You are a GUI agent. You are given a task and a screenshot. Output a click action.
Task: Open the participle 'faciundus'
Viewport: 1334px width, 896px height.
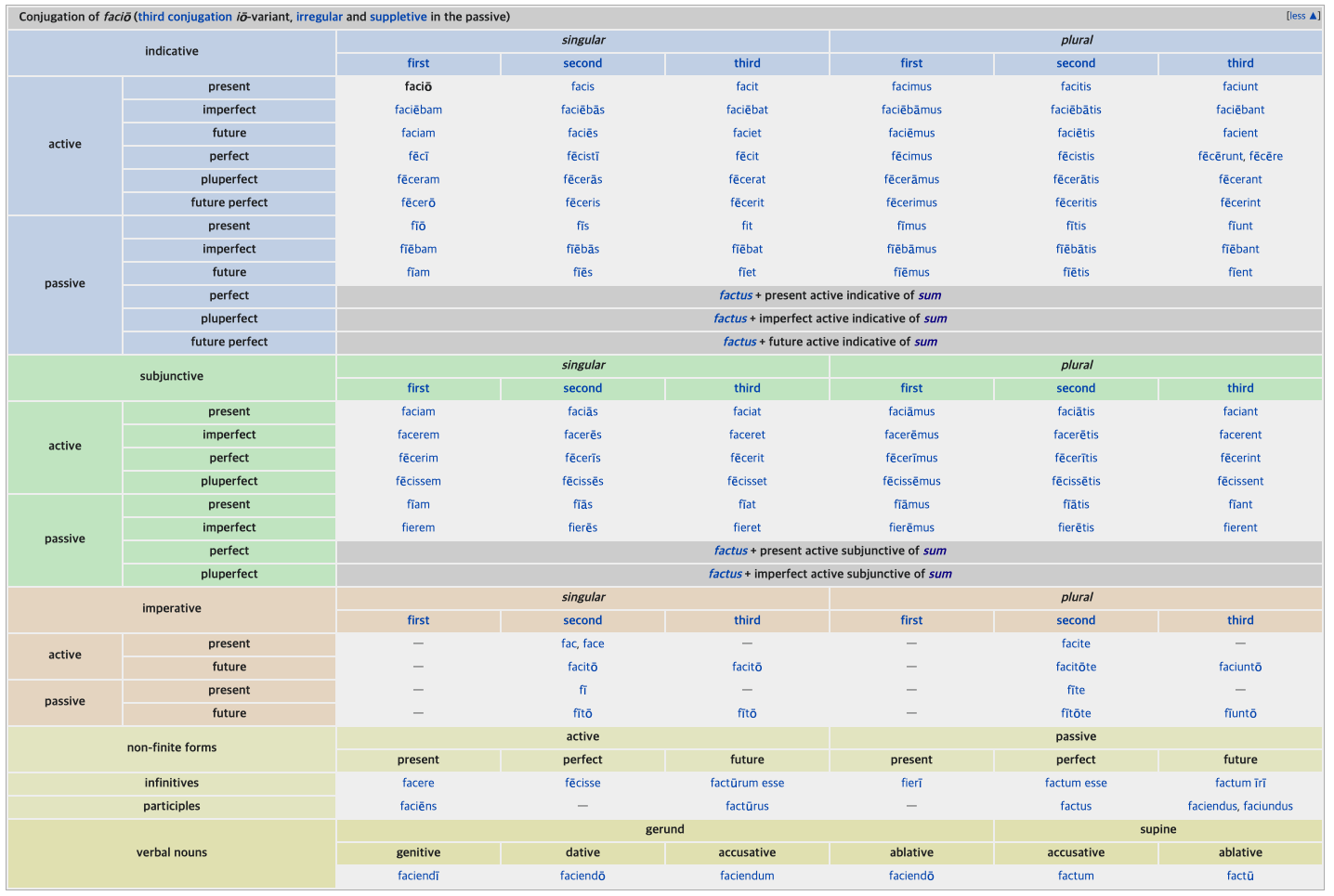click(x=1269, y=806)
